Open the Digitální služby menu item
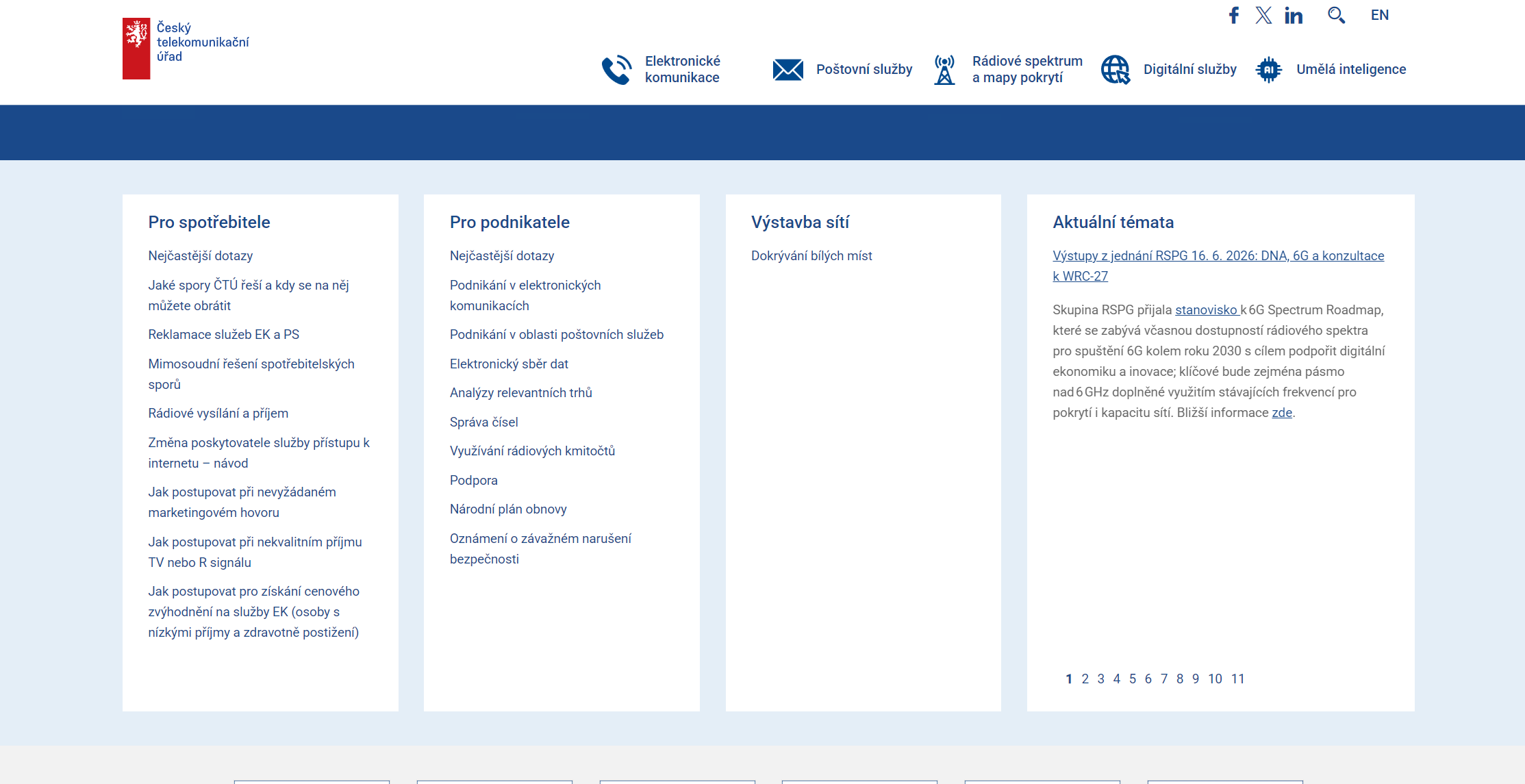 coord(1190,69)
